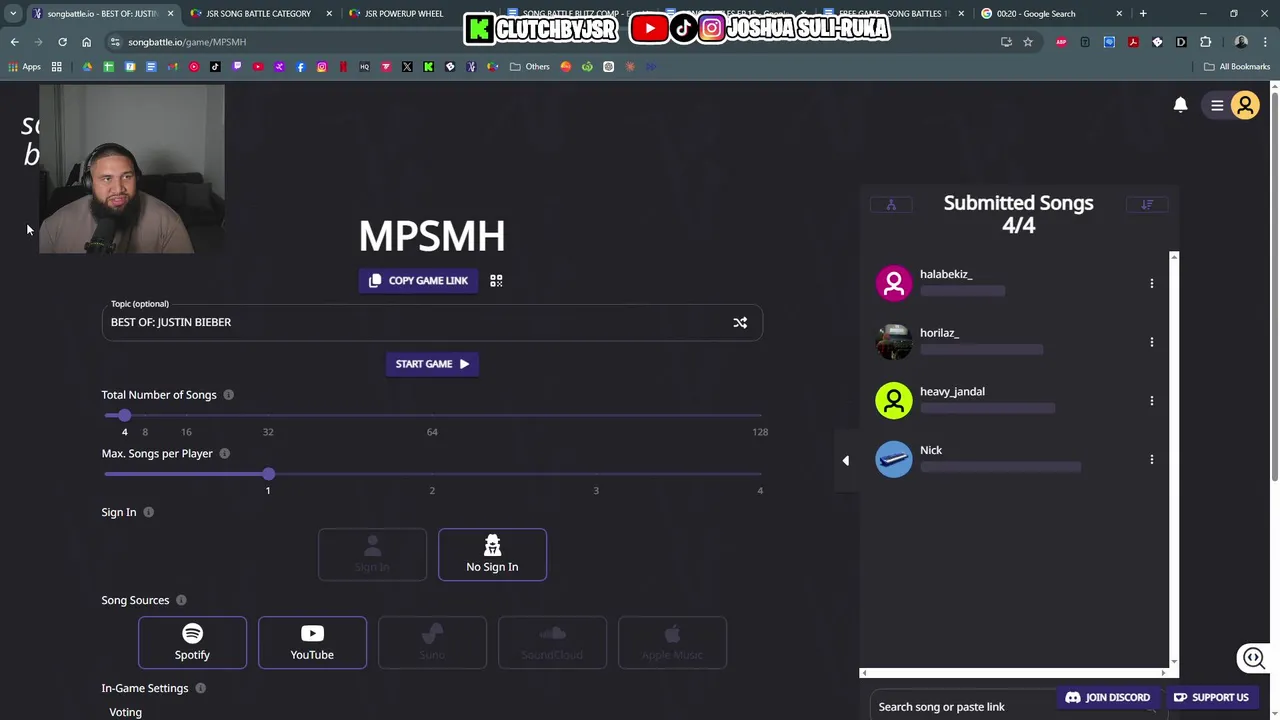Open the Chrome profile avatar in toolbar
Screen dimensions: 1280x720
[1241, 42]
